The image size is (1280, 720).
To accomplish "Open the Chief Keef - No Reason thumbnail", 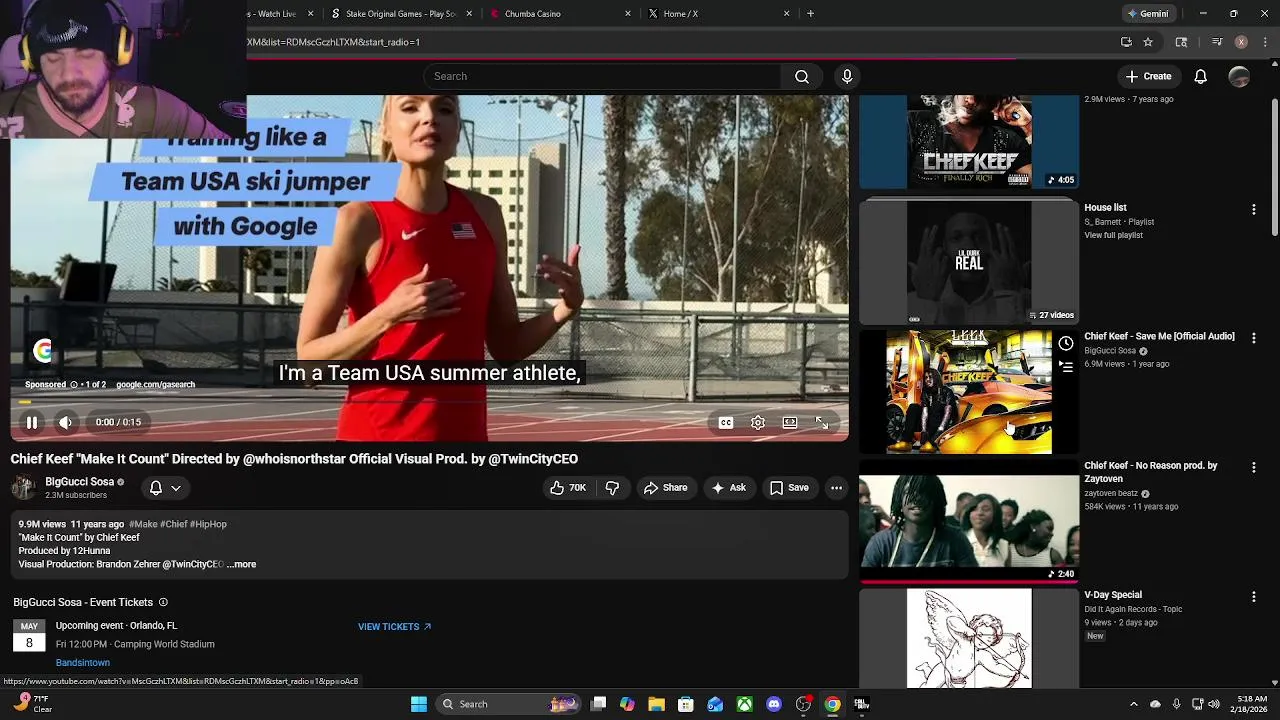I will (x=969, y=523).
